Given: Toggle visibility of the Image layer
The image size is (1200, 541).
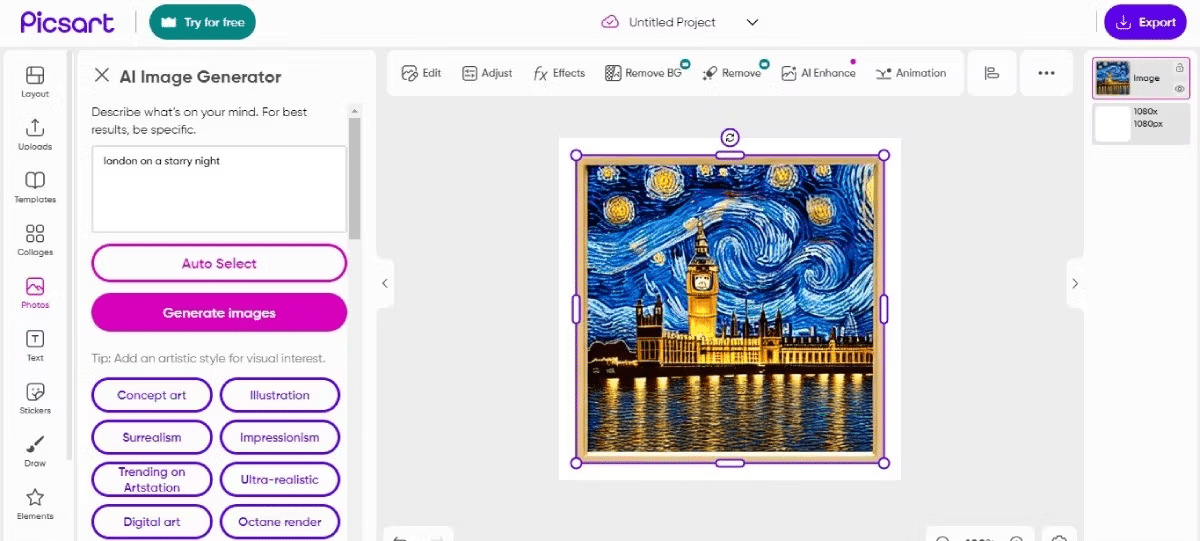Looking at the screenshot, I should (1180, 89).
